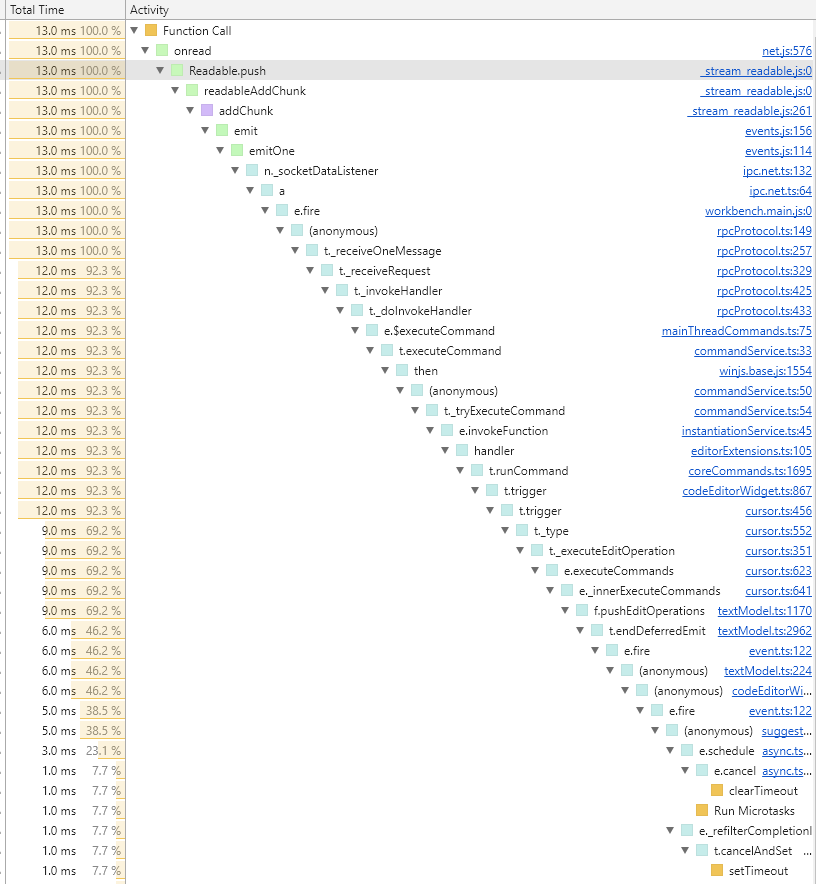Click the green square next to onread

[x=162, y=50]
